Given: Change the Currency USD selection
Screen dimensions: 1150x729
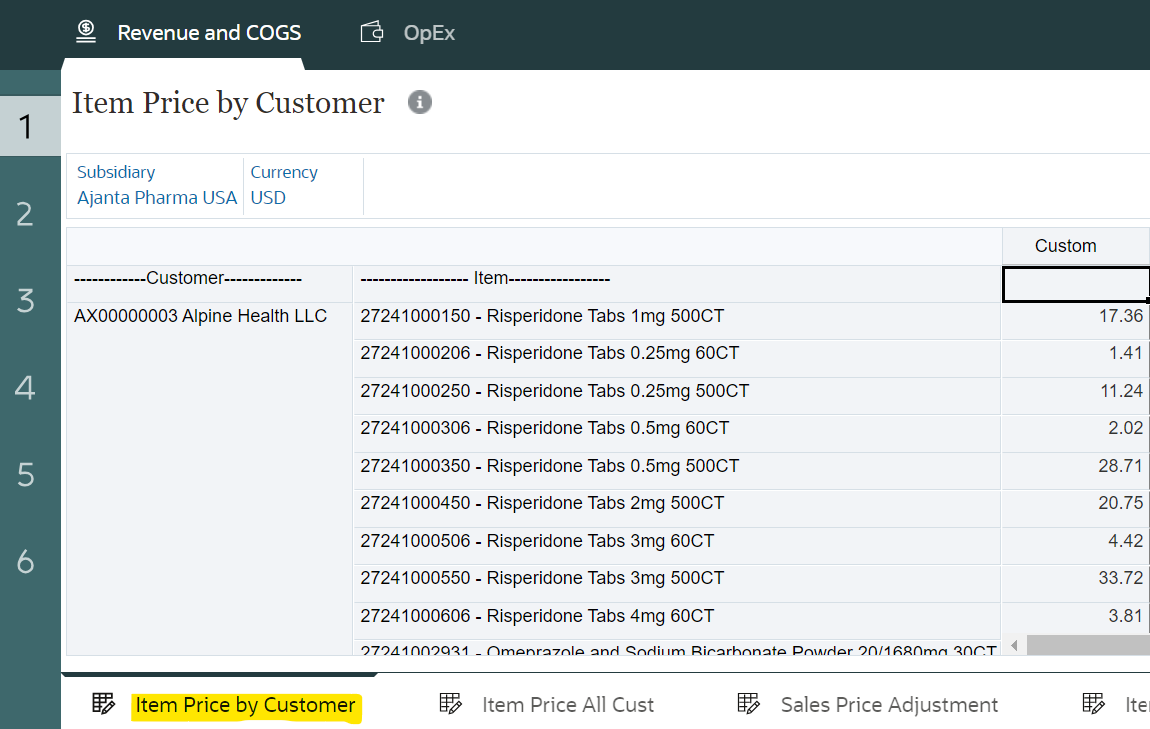Looking at the screenshot, I should click(268, 198).
